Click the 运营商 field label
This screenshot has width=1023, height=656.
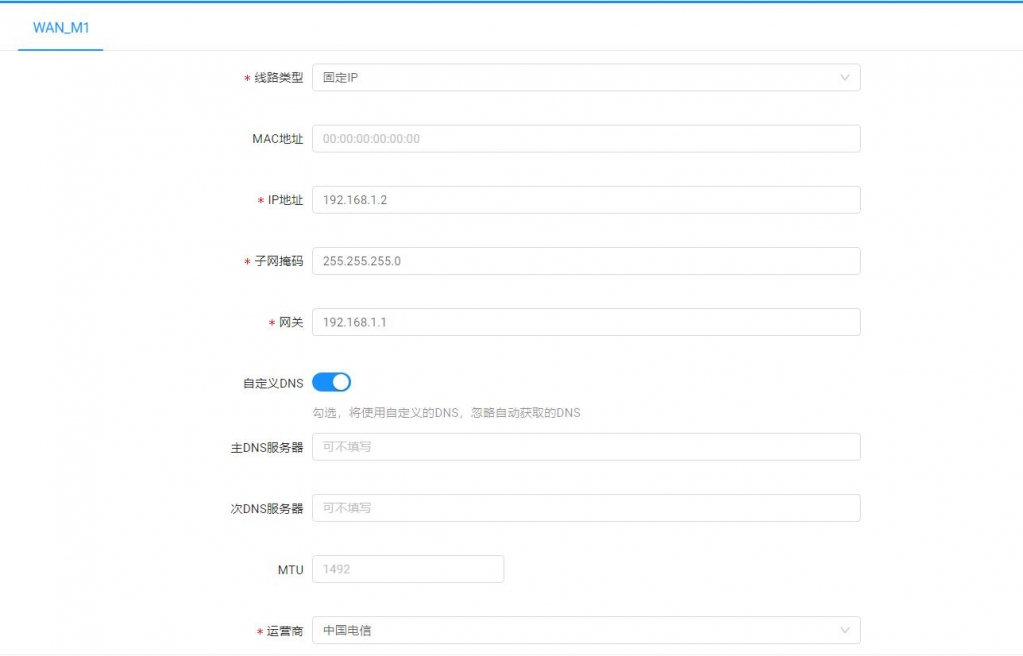[285, 632]
